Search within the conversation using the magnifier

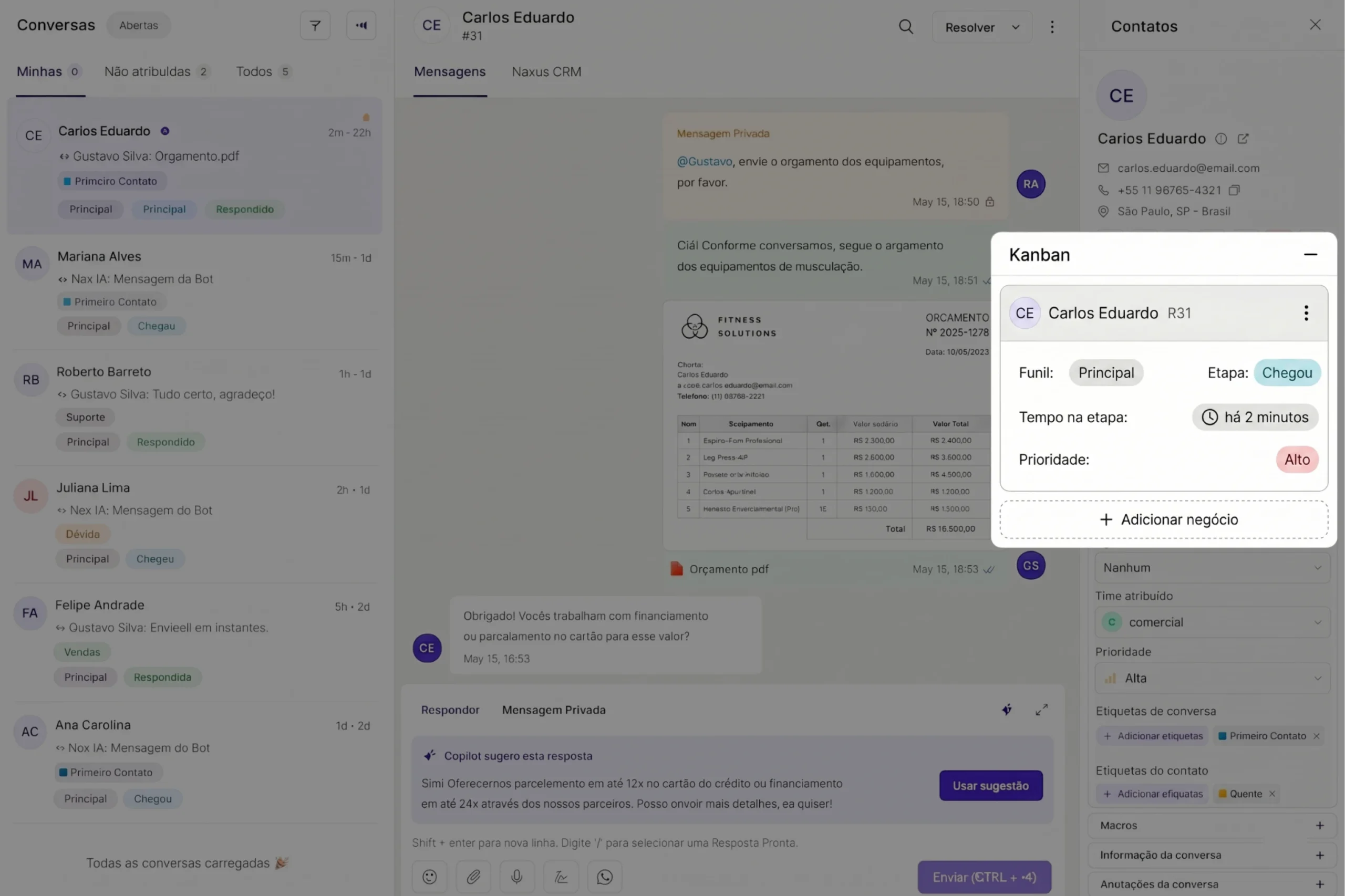905,27
